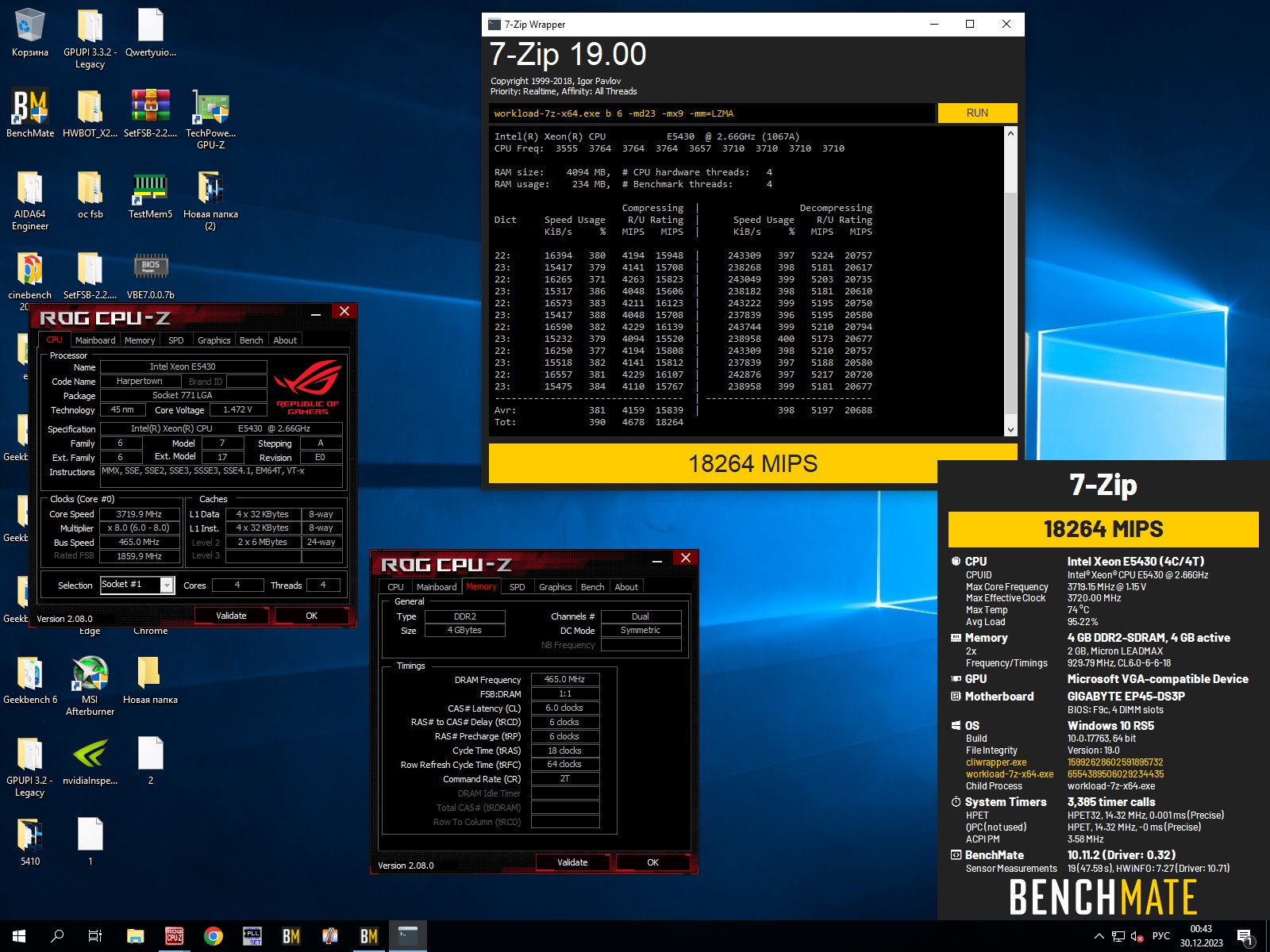Click the Core Speed 3719.9 MHz value
The width and height of the screenshot is (1270, 952).
pyautogui.click(x=139, y=514)
